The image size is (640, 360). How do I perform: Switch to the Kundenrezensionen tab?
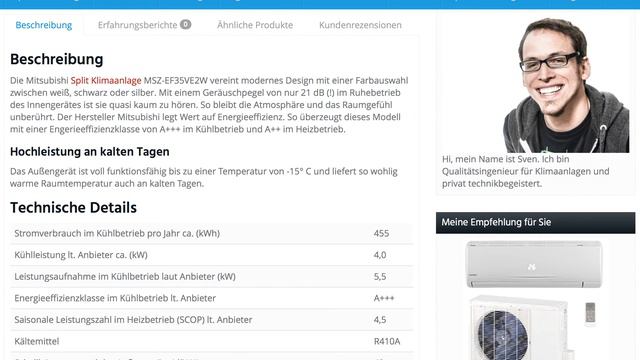tap(360, 25)
